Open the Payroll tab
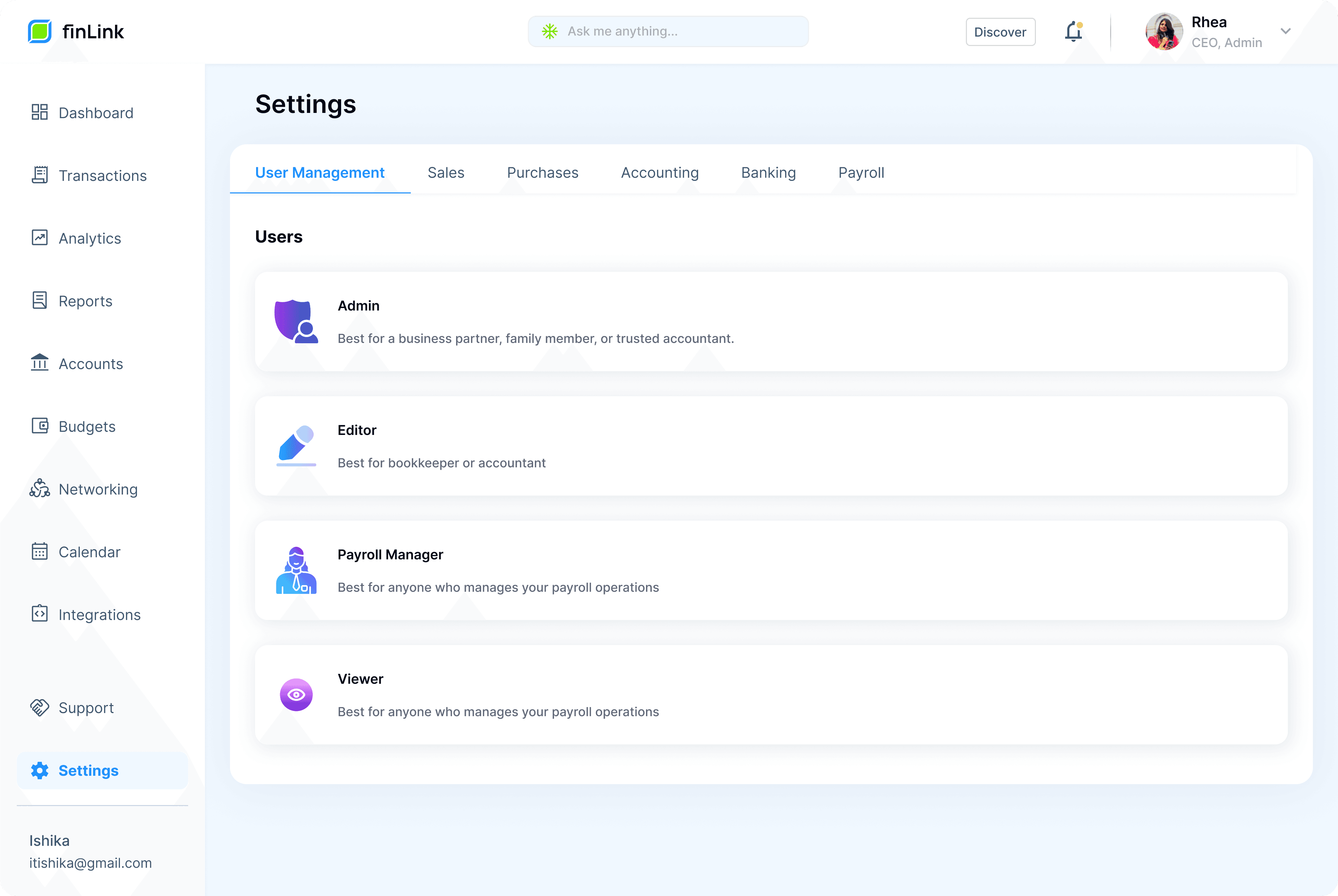The image size is (1338, 896). click(x=861, y=173)
